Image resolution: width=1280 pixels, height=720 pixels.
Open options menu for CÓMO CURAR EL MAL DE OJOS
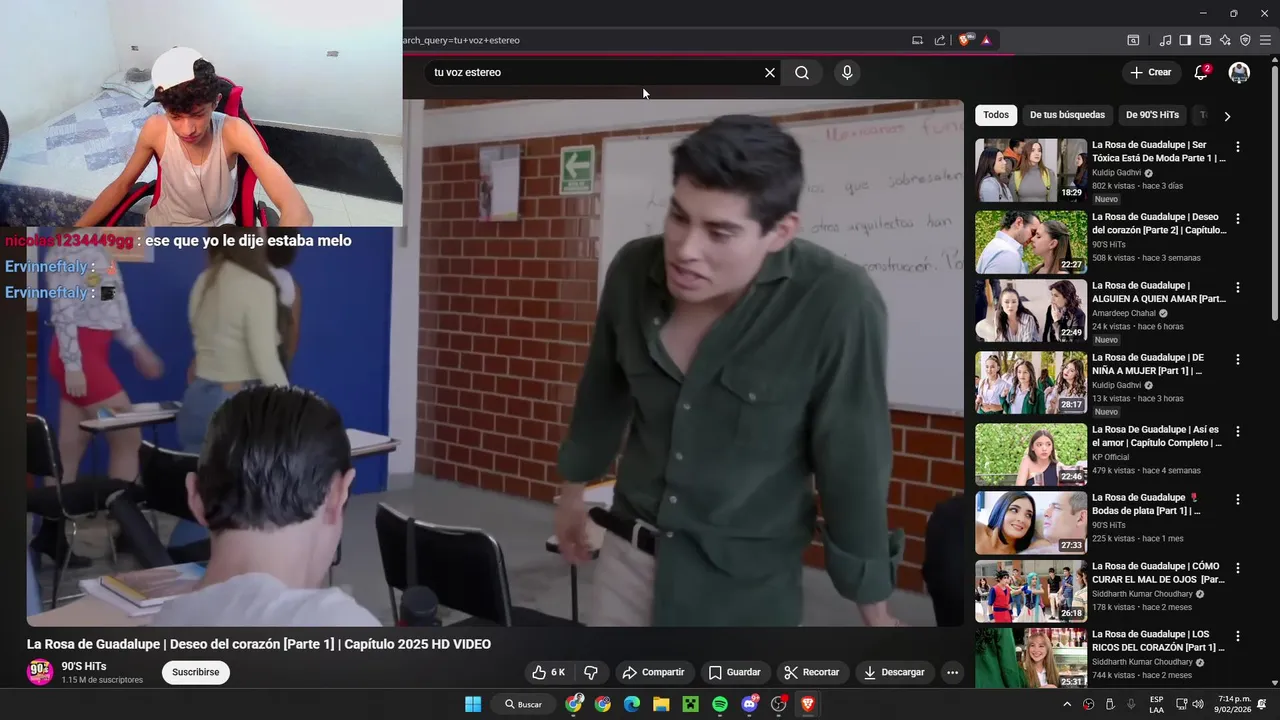coord(1238,568)
